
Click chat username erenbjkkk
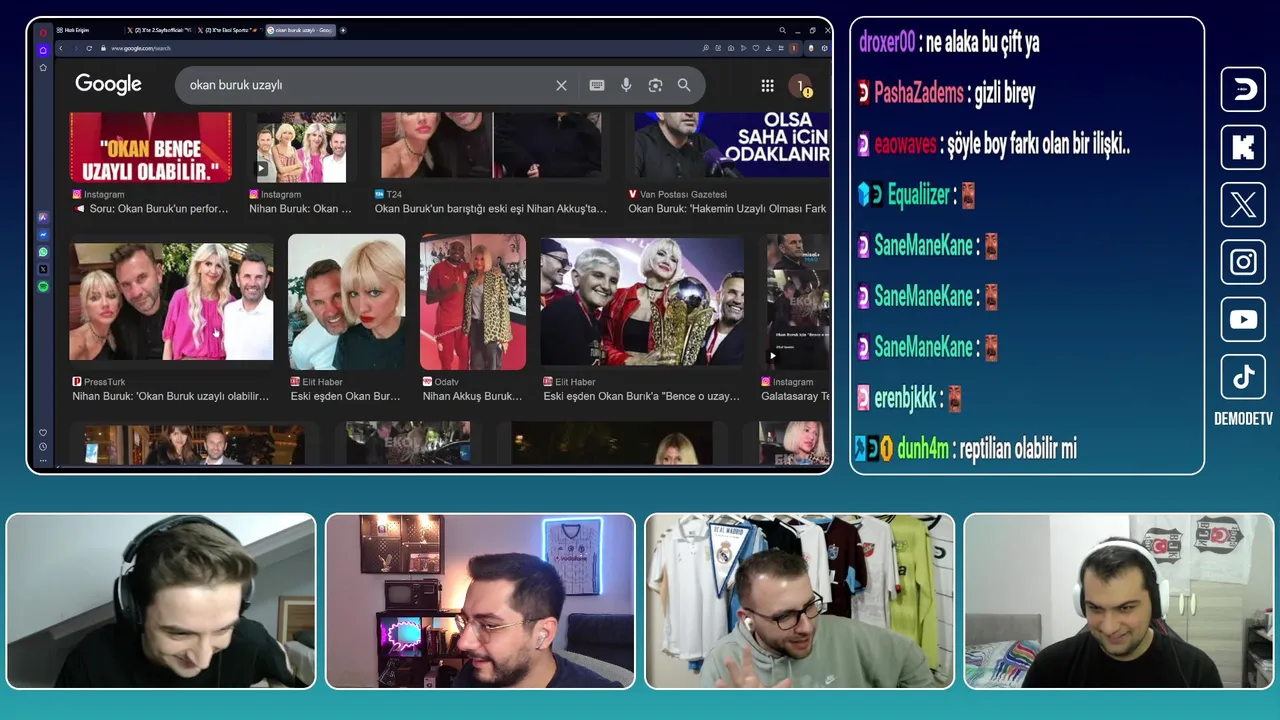[x=908, y=399]
